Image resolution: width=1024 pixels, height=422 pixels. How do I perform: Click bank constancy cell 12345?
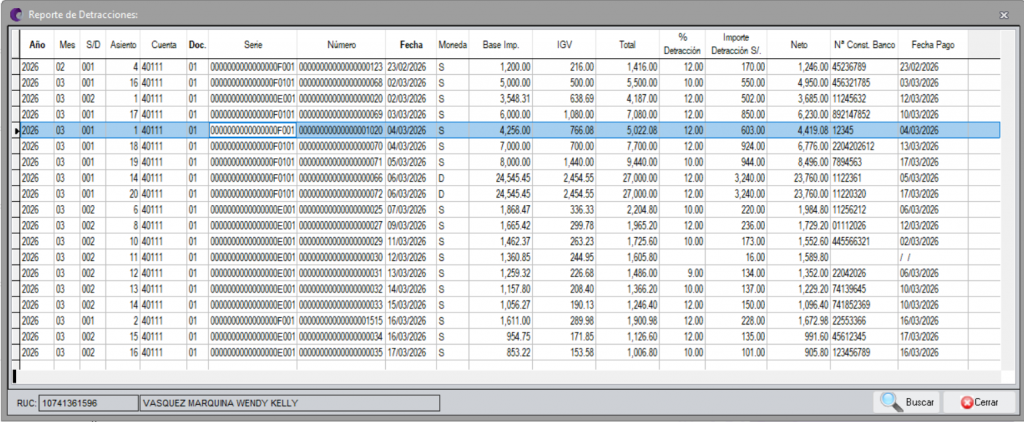coord(865,131)
